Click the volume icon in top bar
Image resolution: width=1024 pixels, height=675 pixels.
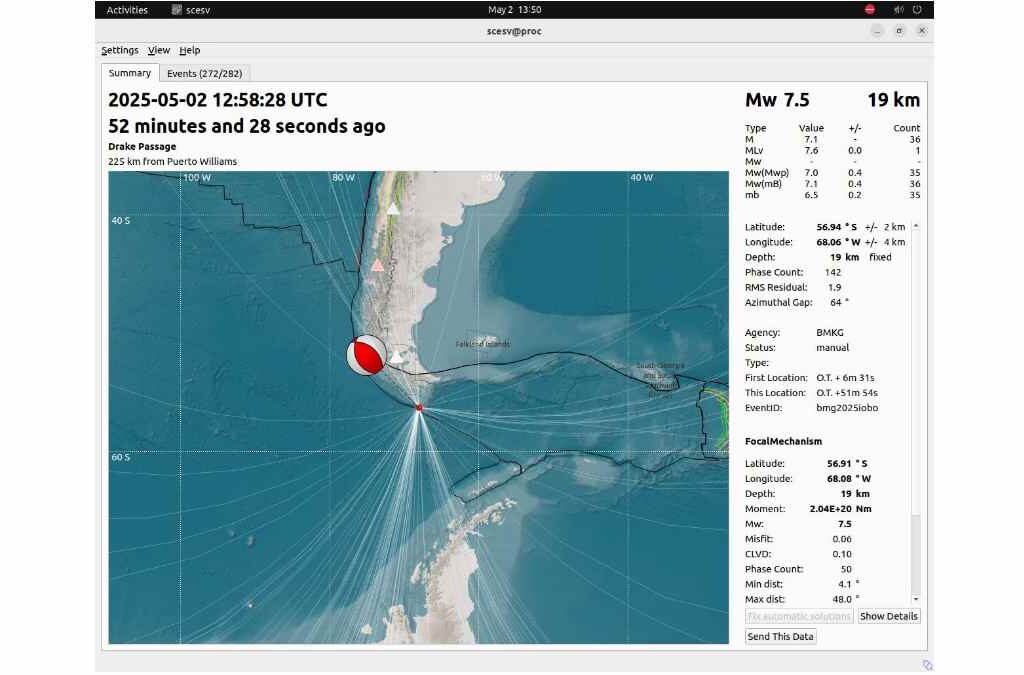click(x=899, y=10)
